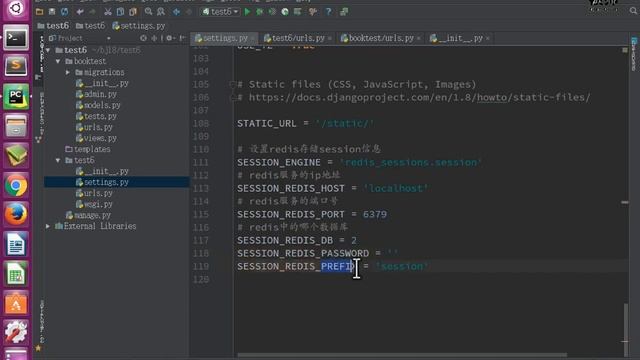Close the booktest/urls.py tab
The image size is (640, 360).
[x=418, y=38]
